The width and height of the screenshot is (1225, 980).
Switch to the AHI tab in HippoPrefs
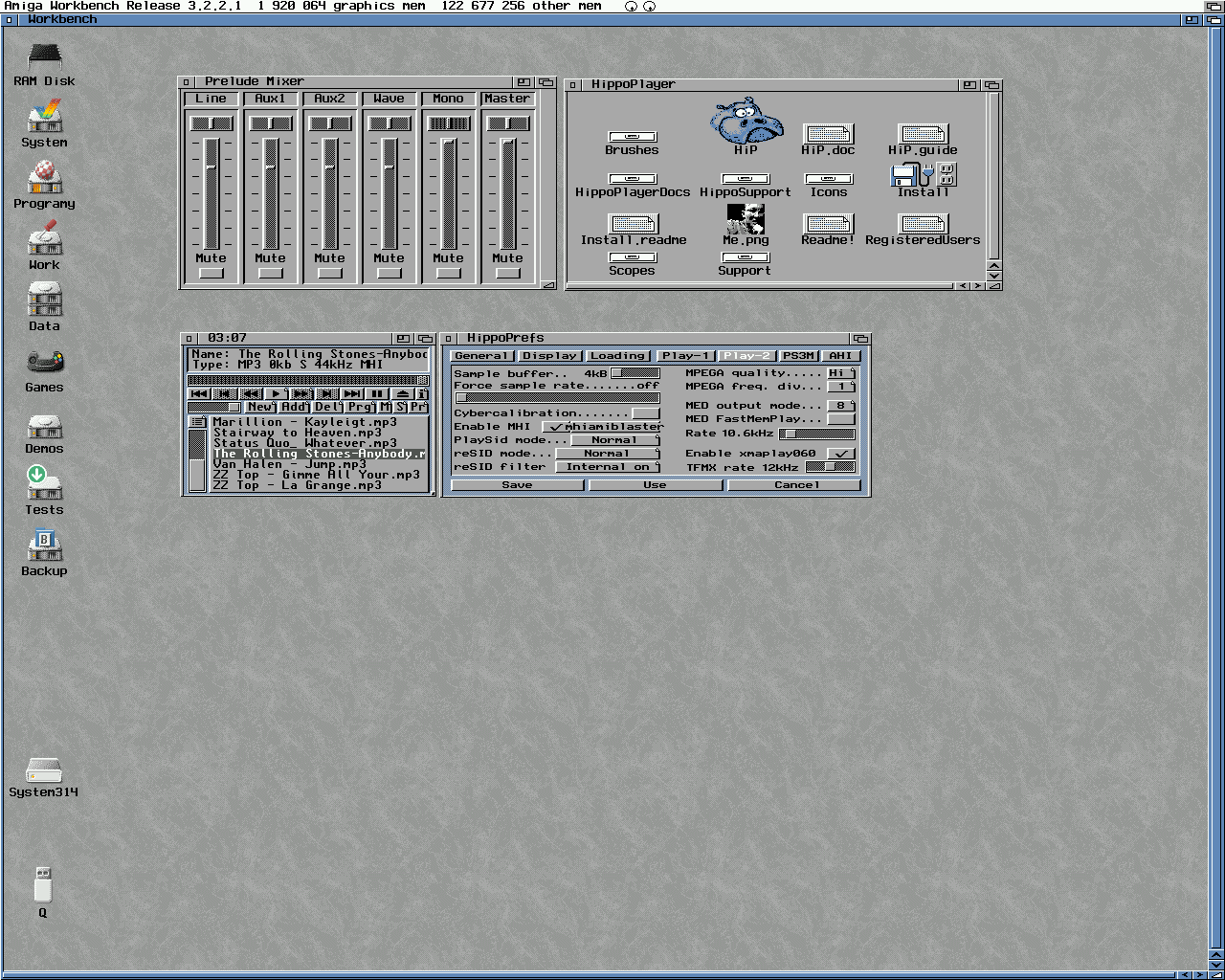tap(840, 356)
